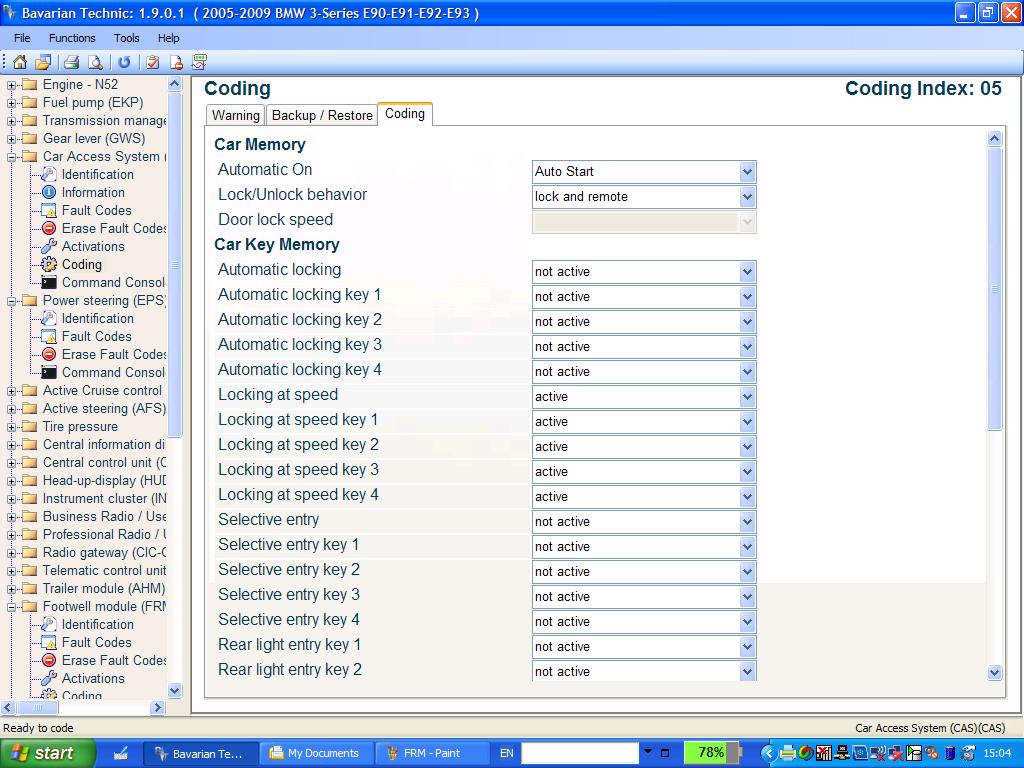The width and height of the screenshot is (1024, 768).
Task: Click Bavarian Technic taskbar button
Action: [x=200, y=753]
